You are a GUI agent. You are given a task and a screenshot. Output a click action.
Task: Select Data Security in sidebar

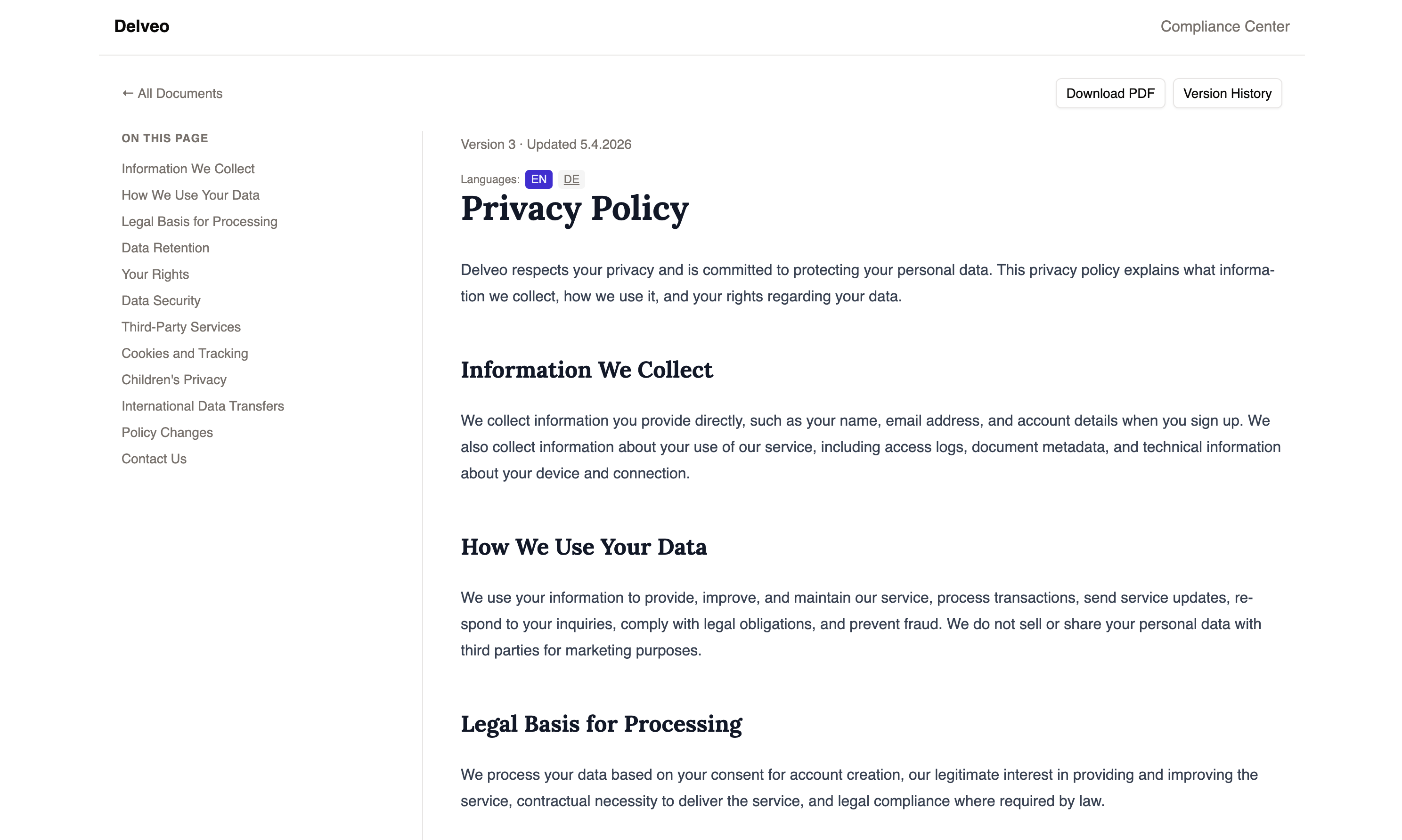click(161, 300)
